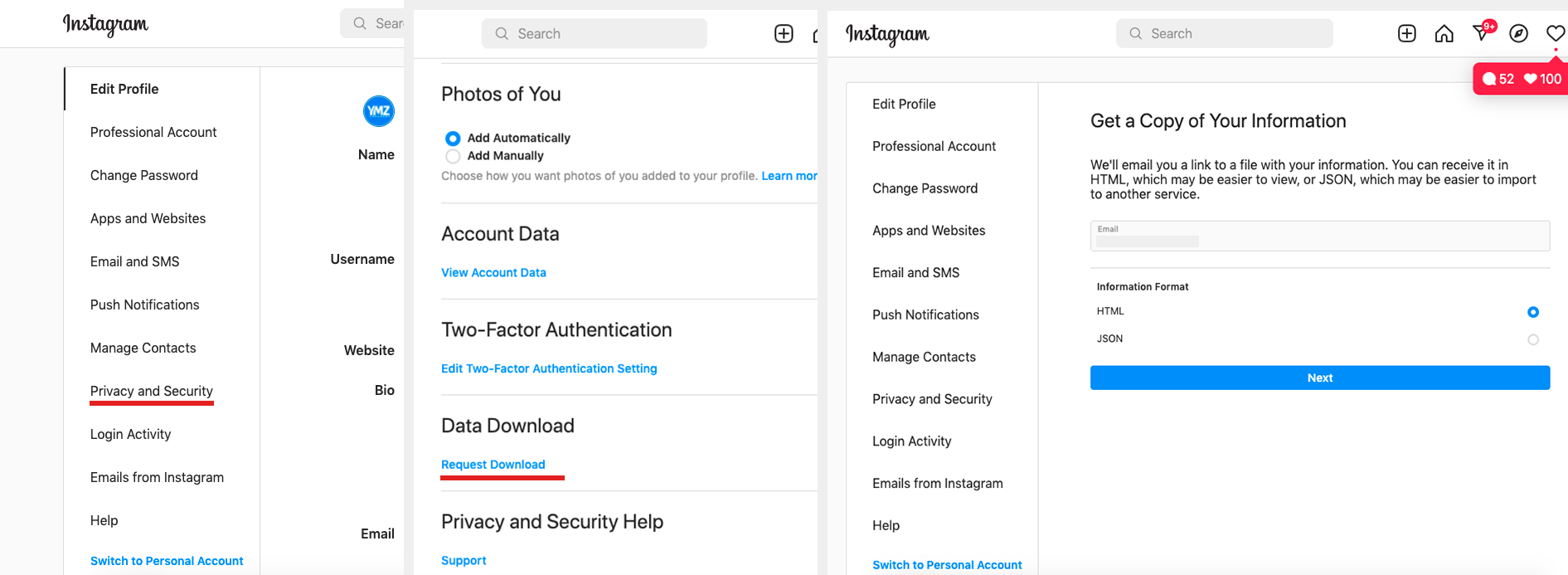Click the Account Data heading
Screen dimensions: 1568x575
500,234
